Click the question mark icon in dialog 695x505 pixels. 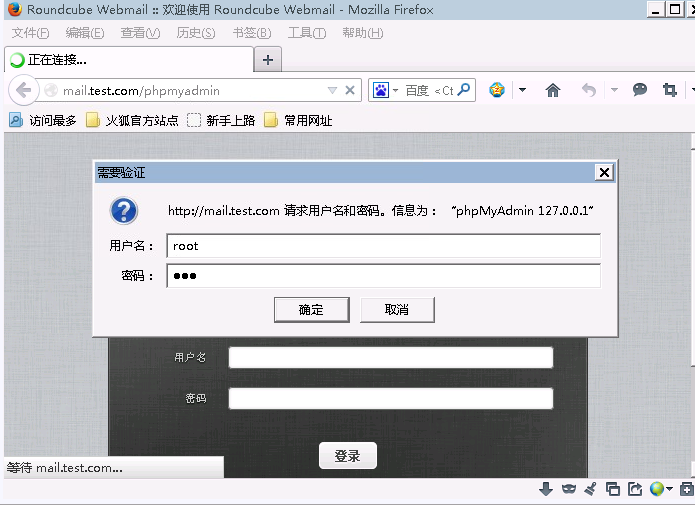click(124, 211)
